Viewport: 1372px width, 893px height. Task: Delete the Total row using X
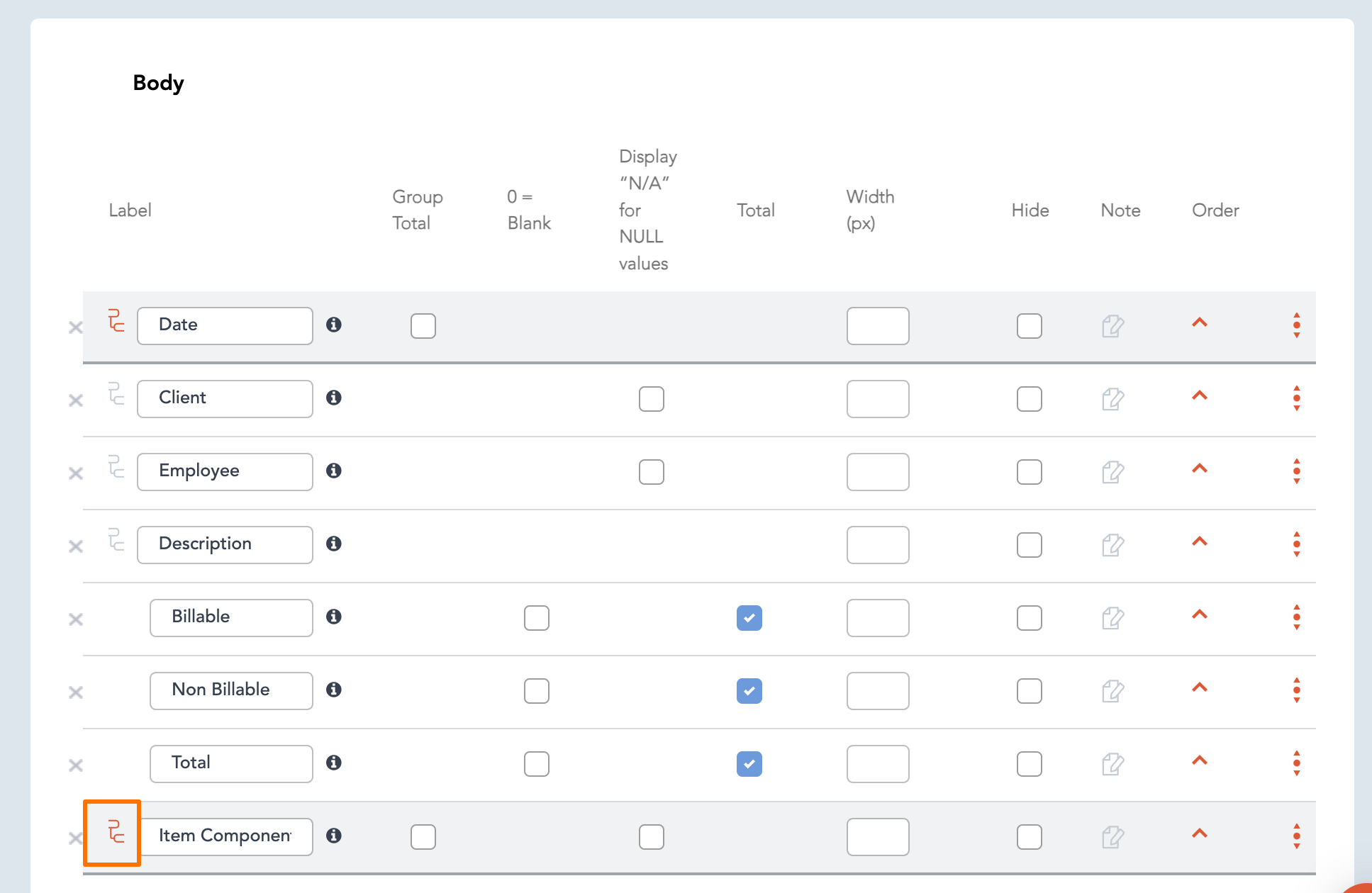click(76, 765)
